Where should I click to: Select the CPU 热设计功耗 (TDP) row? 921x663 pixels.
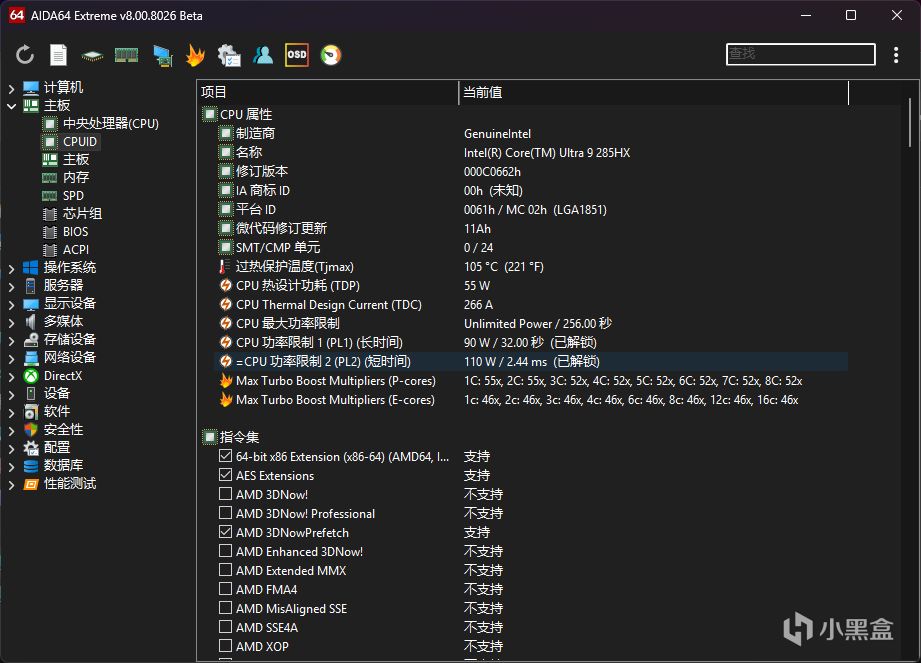pos(532,285)
